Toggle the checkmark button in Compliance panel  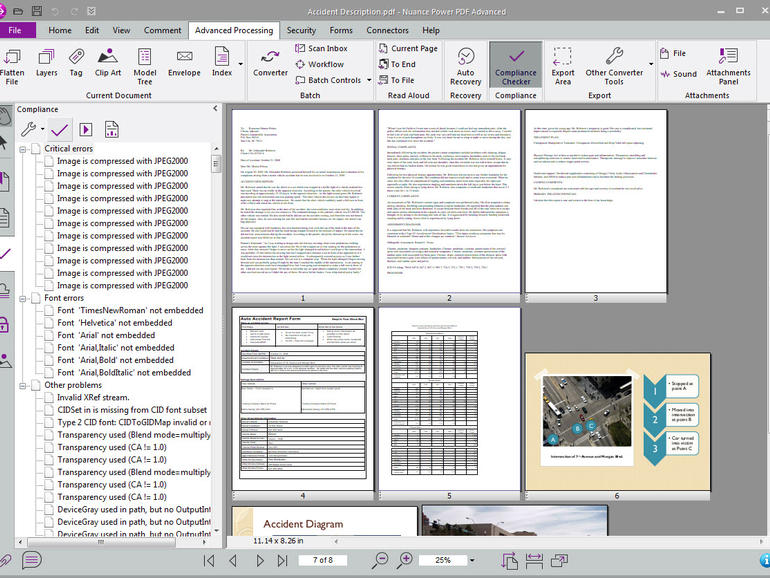click(x=59, y=129)
